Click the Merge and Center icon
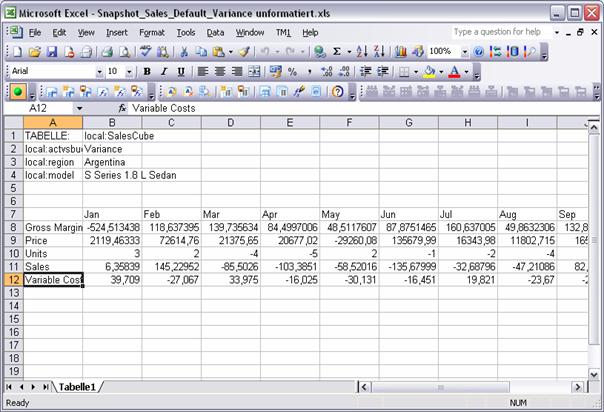This screenshot has width=604, height=412. [x=255, y=72]
